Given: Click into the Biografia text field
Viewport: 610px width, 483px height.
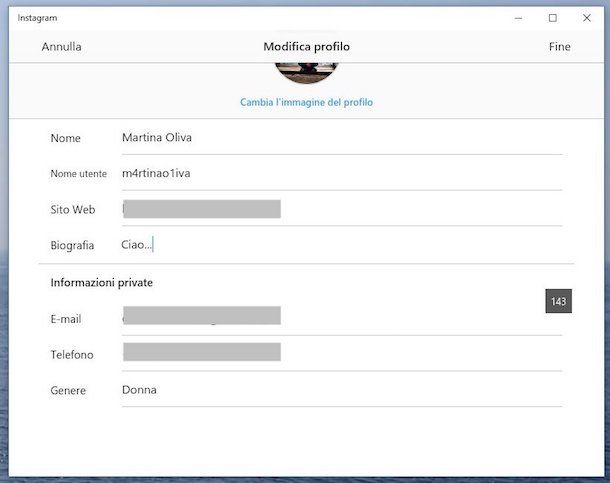Looking at the screenshot, I should (340, 245).
